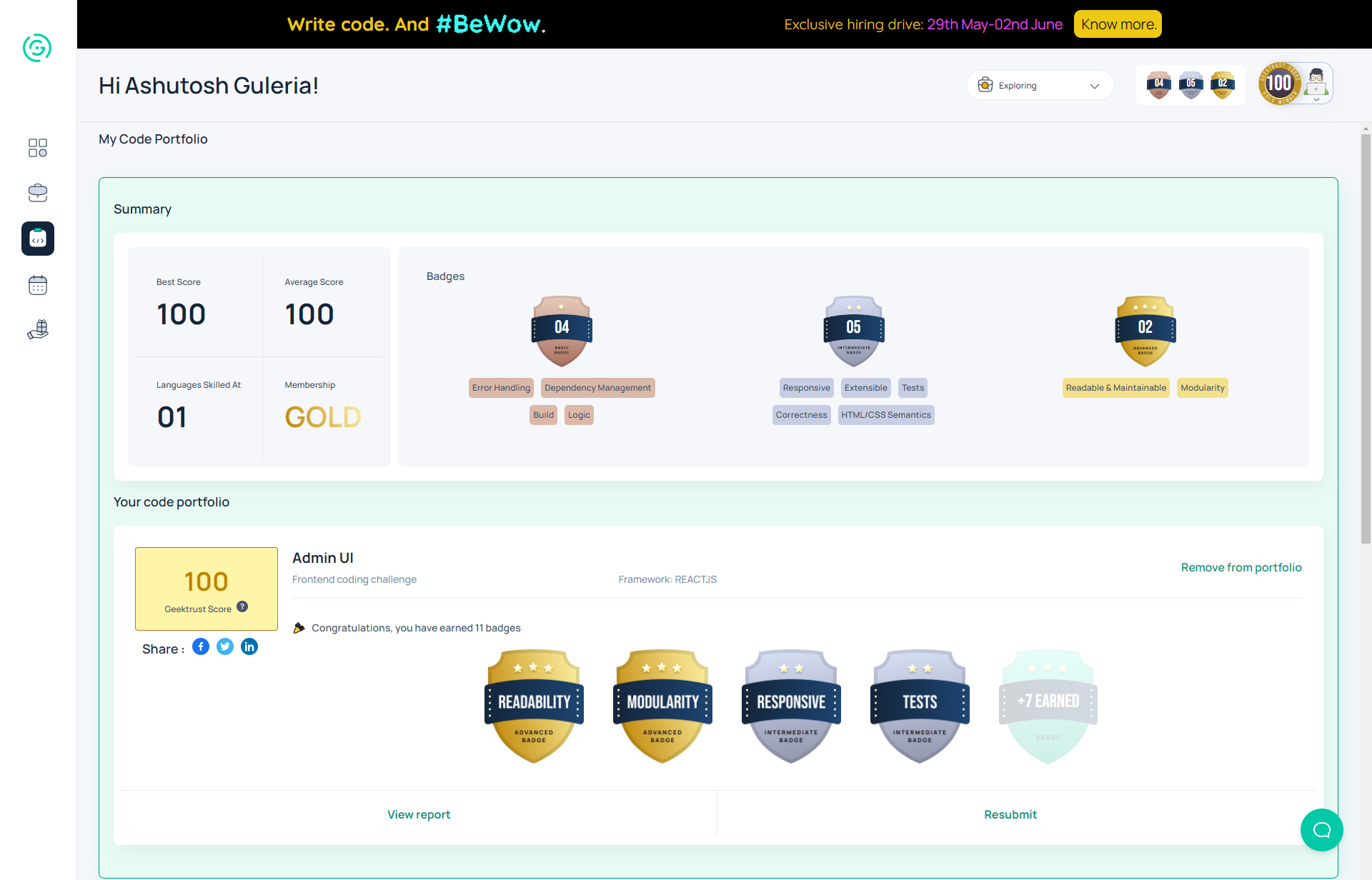Click the rewards gift hand sidebar icon
The width and height of the screenshot is (1372, 880).
point(38,329)
